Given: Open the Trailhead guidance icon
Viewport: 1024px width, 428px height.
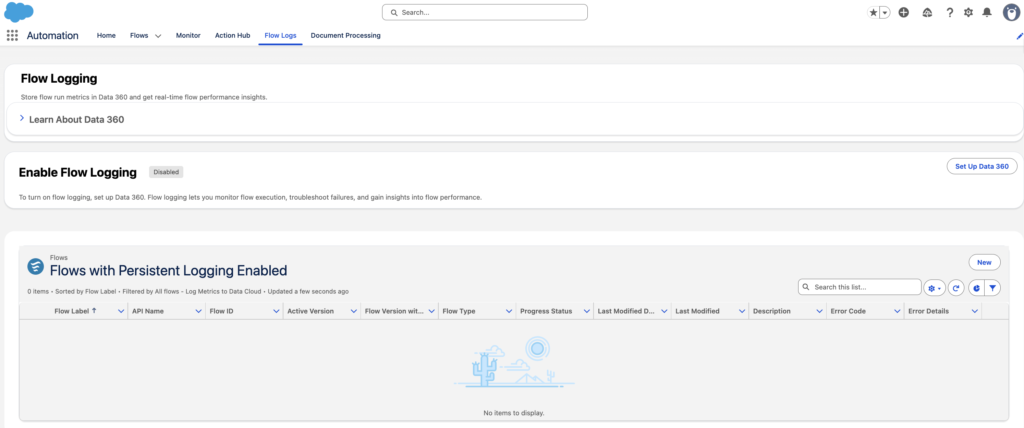Looking at the screenshot, I should coord(927,12).
